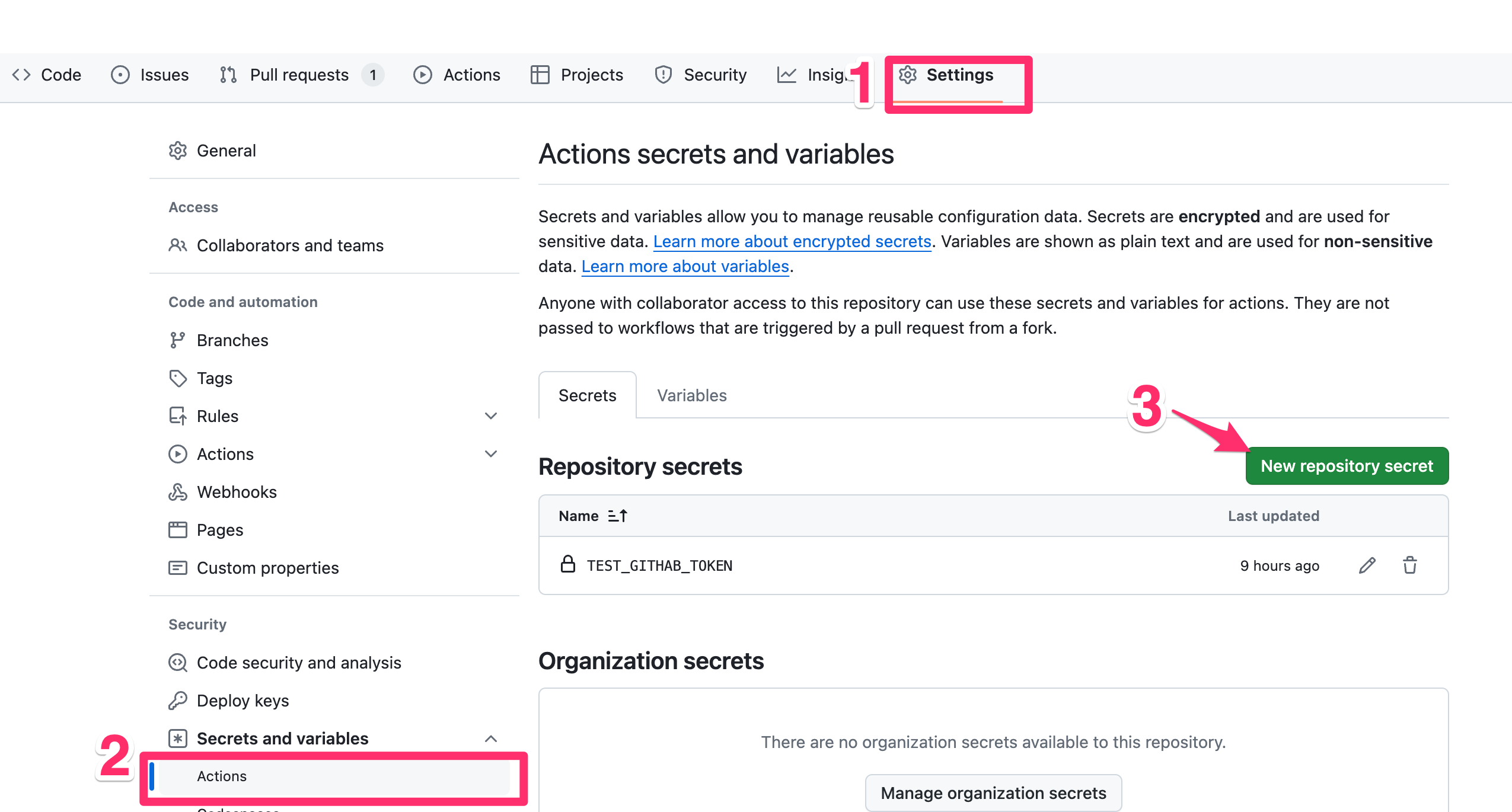Viewport: 1512px width, 812px height.
Task: Click the New repository secret button
Action: (1347, 466)
